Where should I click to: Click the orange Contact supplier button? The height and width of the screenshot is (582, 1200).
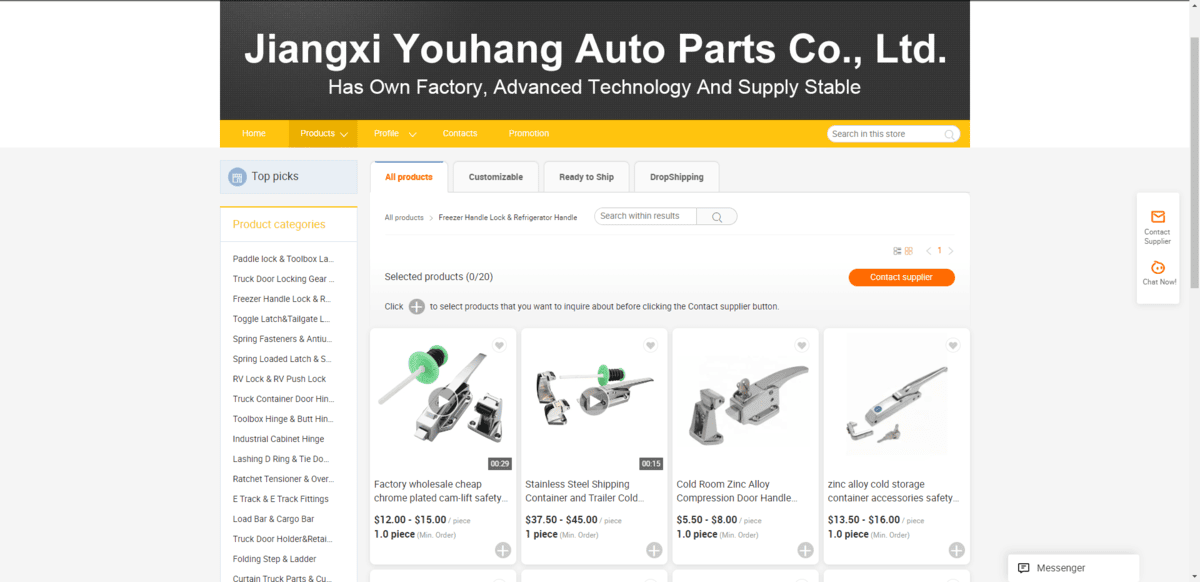(901, 277)
